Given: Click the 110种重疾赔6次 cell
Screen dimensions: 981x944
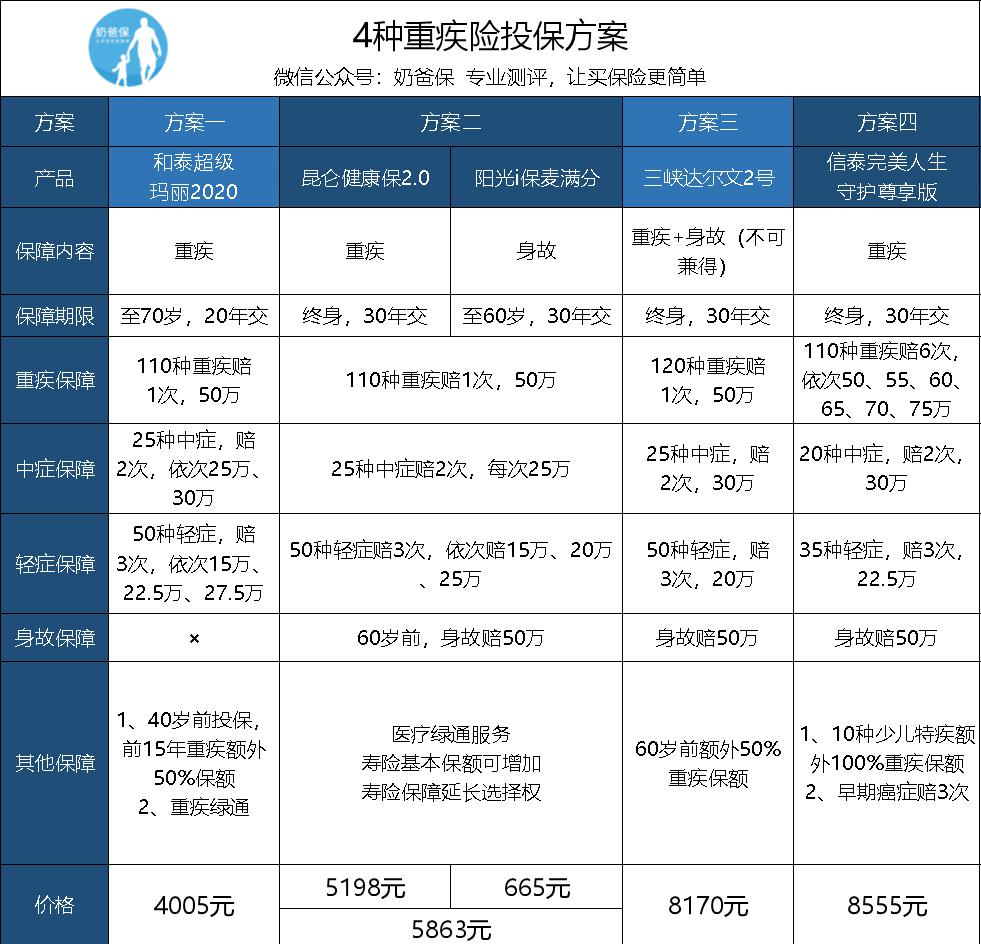Looking at the screenshot, I should click(887, 380).
